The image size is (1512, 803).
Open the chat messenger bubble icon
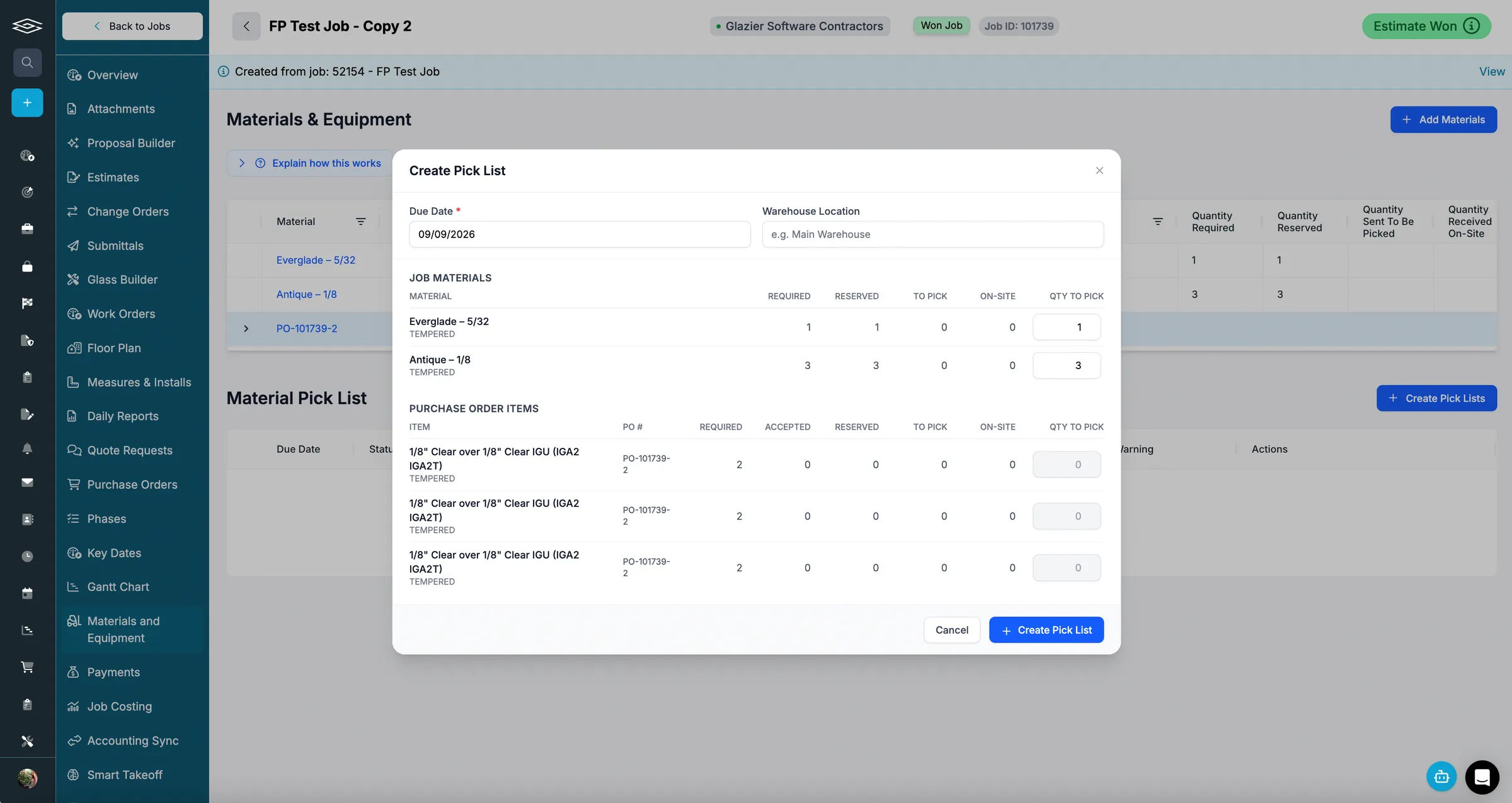(x=1482, y=777)
